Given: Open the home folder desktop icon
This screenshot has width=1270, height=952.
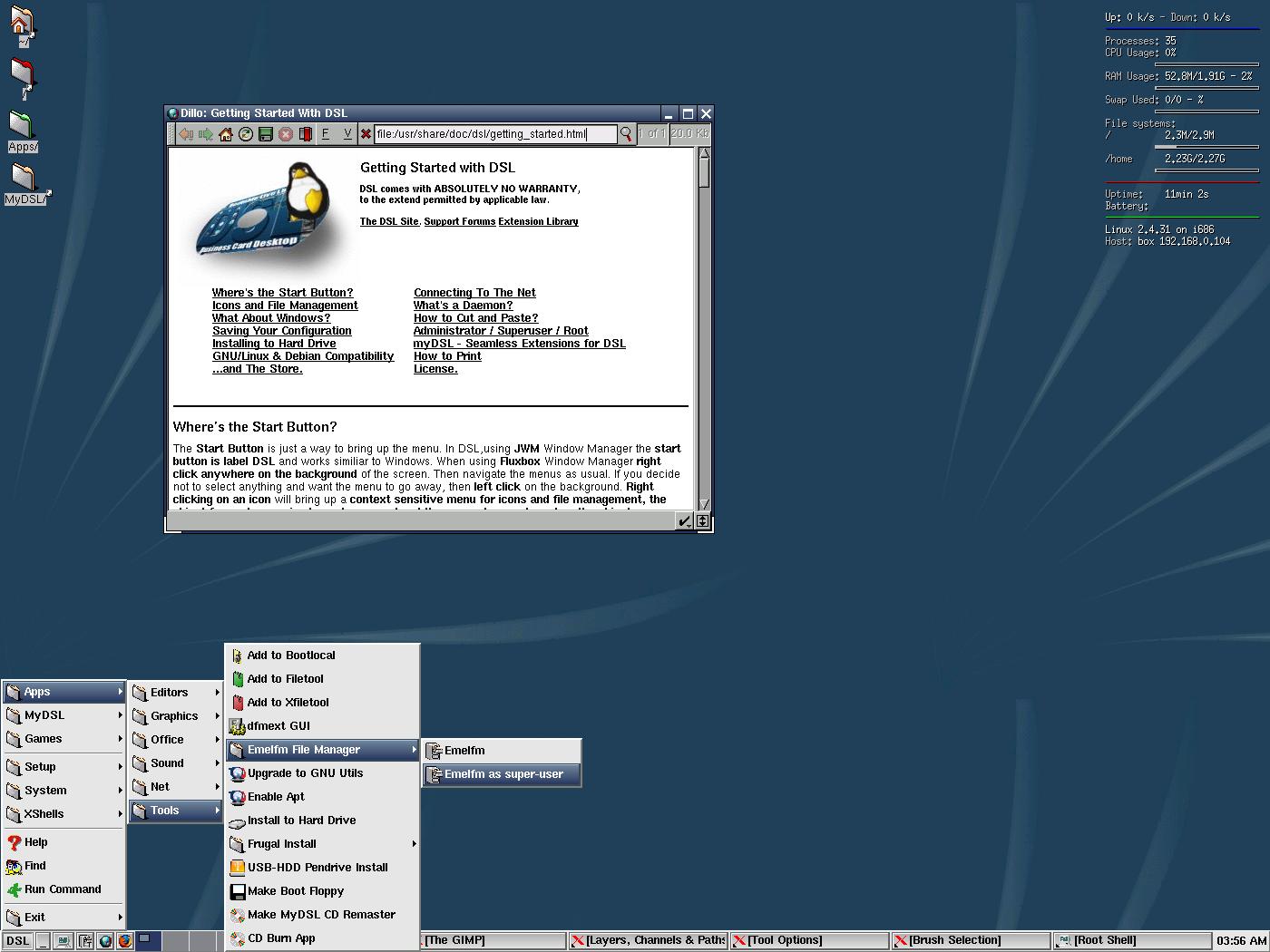Looking at the screenshot, I should tap(22, 26).
